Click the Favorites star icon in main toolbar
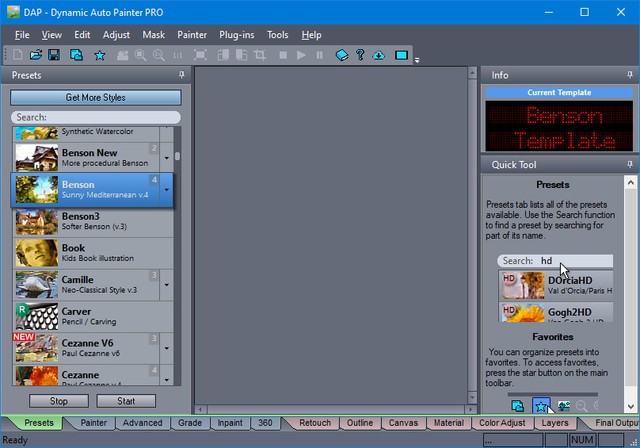Screen dimensions: 640x448 [99, 55]
